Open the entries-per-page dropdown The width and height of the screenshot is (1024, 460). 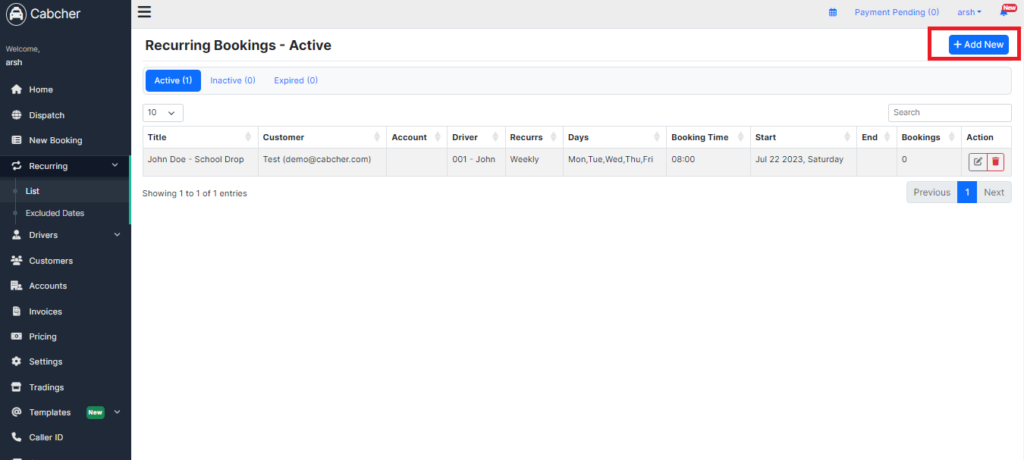click(163, 112)
